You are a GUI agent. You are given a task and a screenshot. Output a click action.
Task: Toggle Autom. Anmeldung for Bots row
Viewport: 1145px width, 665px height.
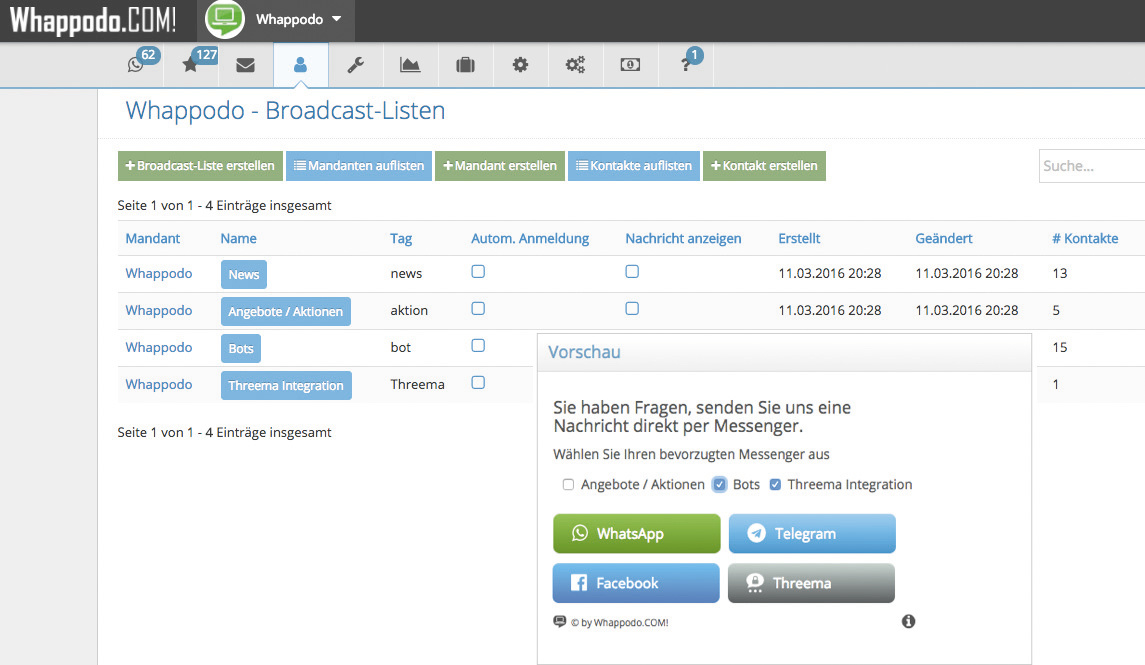(x=478, y=345)
